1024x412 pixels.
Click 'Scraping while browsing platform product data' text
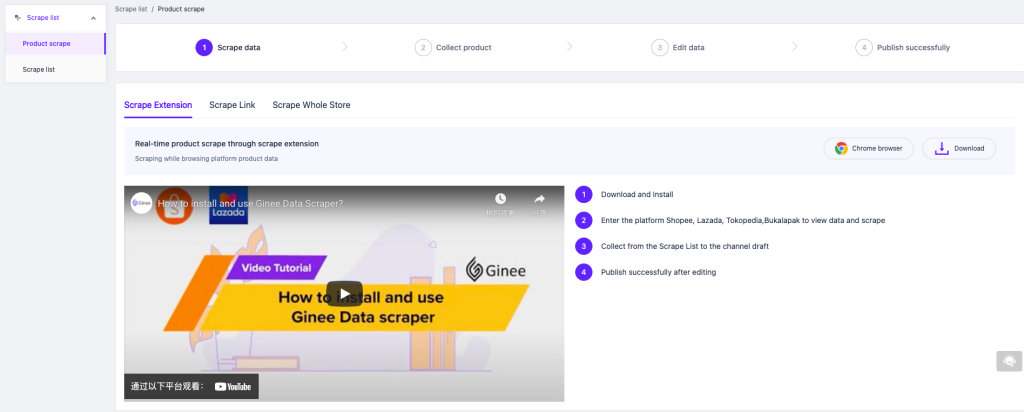coord(206,159)
